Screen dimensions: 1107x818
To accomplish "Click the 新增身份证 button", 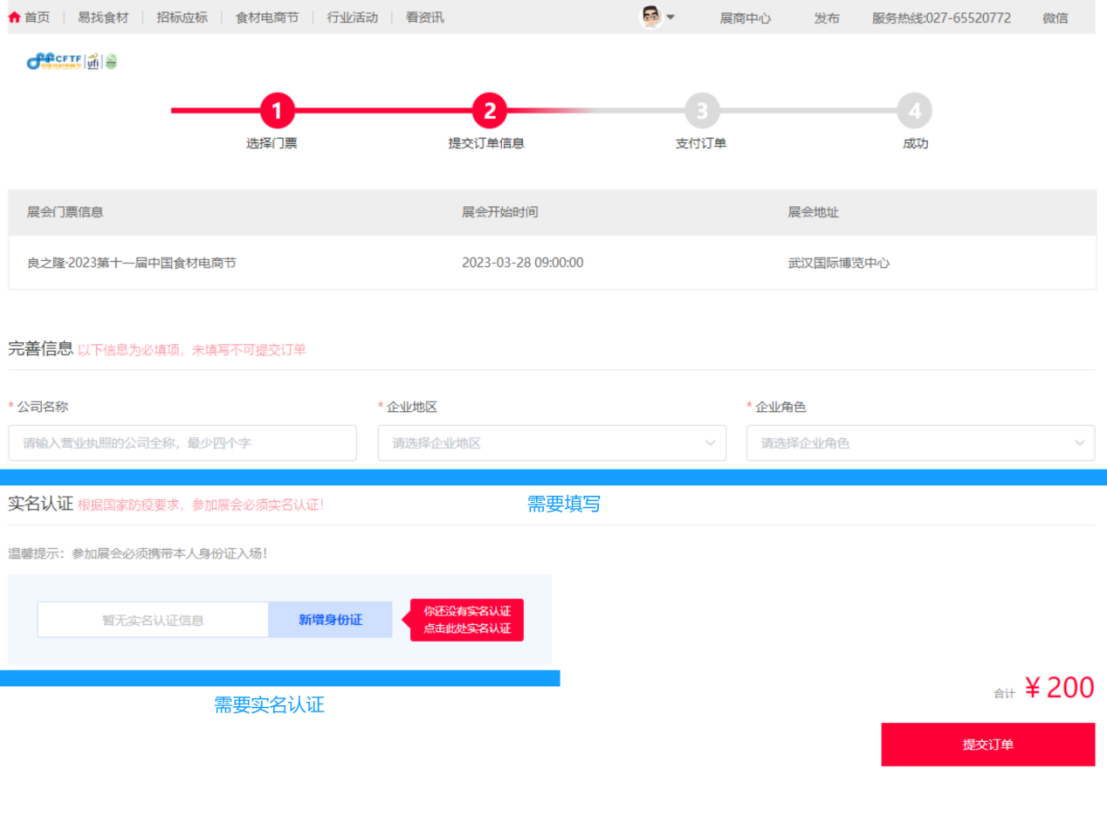I will click(330, 620).
